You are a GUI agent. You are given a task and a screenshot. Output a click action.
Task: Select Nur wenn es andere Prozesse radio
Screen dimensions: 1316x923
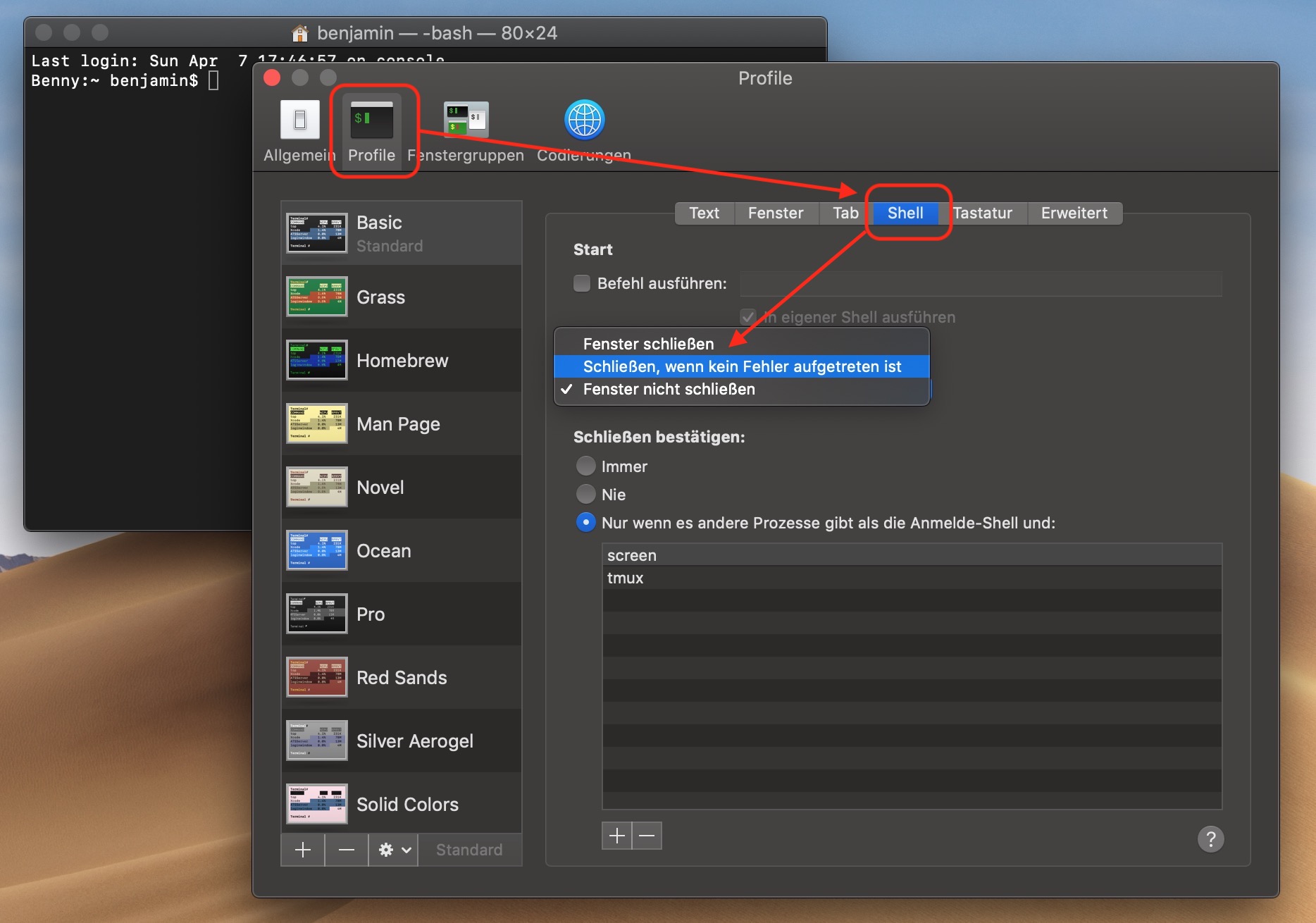click(586, 522)
